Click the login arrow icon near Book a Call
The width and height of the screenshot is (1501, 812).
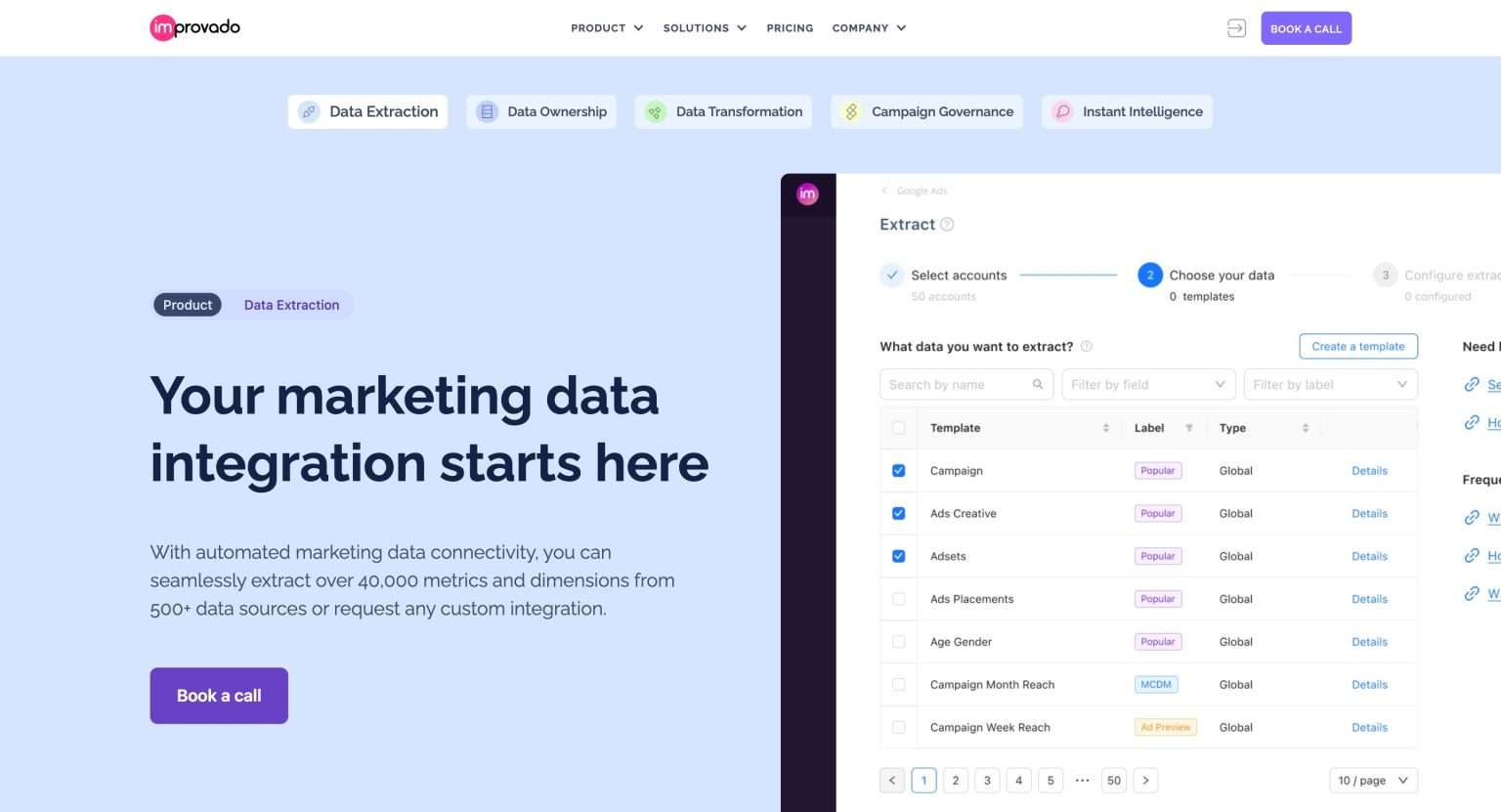point(1235,27)
